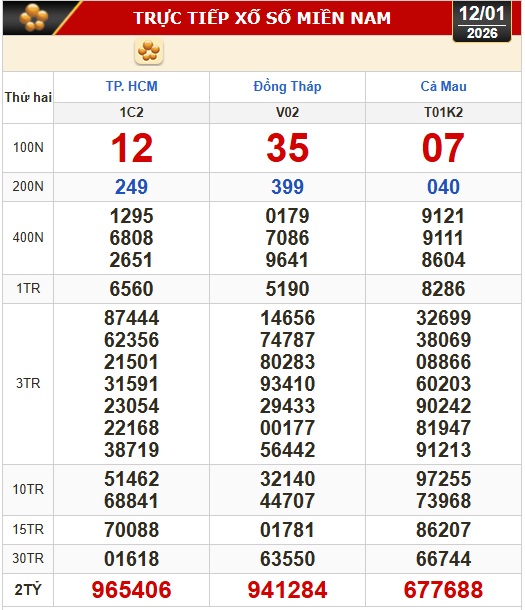Select number 32699 in the 3TR row
Viewport: 525px width, 610px height.
pyautogui.click(x=443, y=318)
